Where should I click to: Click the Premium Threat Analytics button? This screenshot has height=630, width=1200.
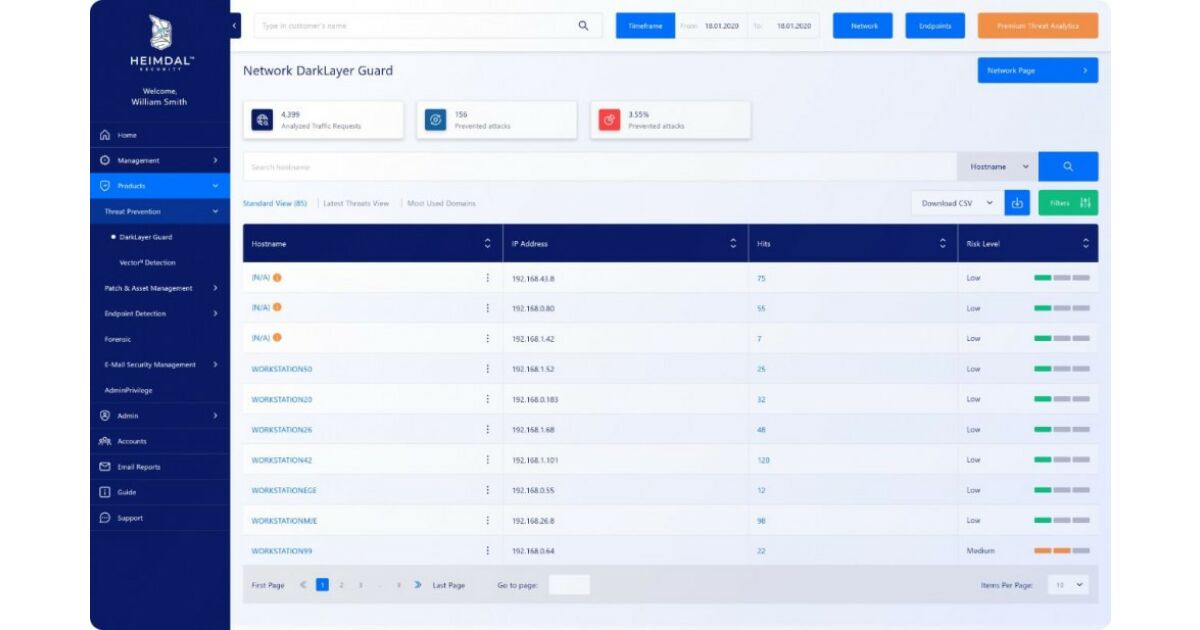[1037, 26]
